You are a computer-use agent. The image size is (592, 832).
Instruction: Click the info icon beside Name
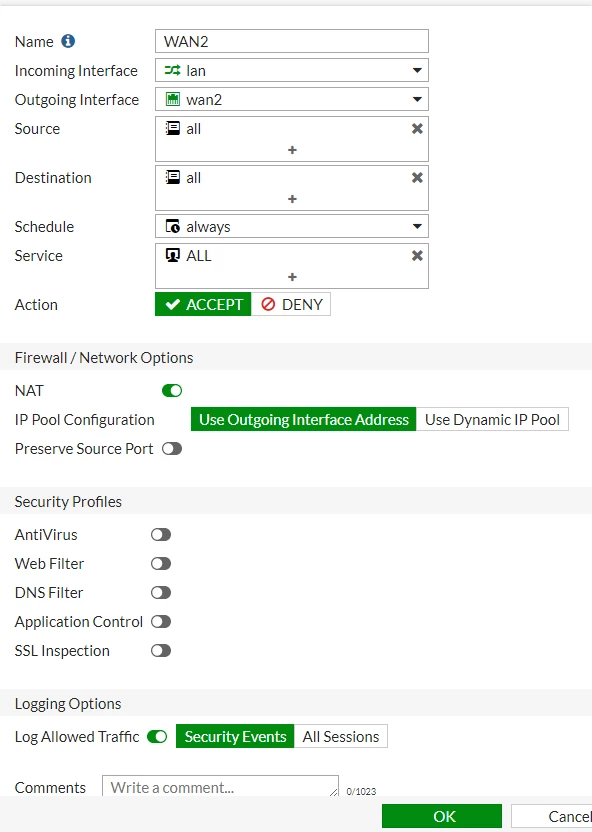point(68,41)
